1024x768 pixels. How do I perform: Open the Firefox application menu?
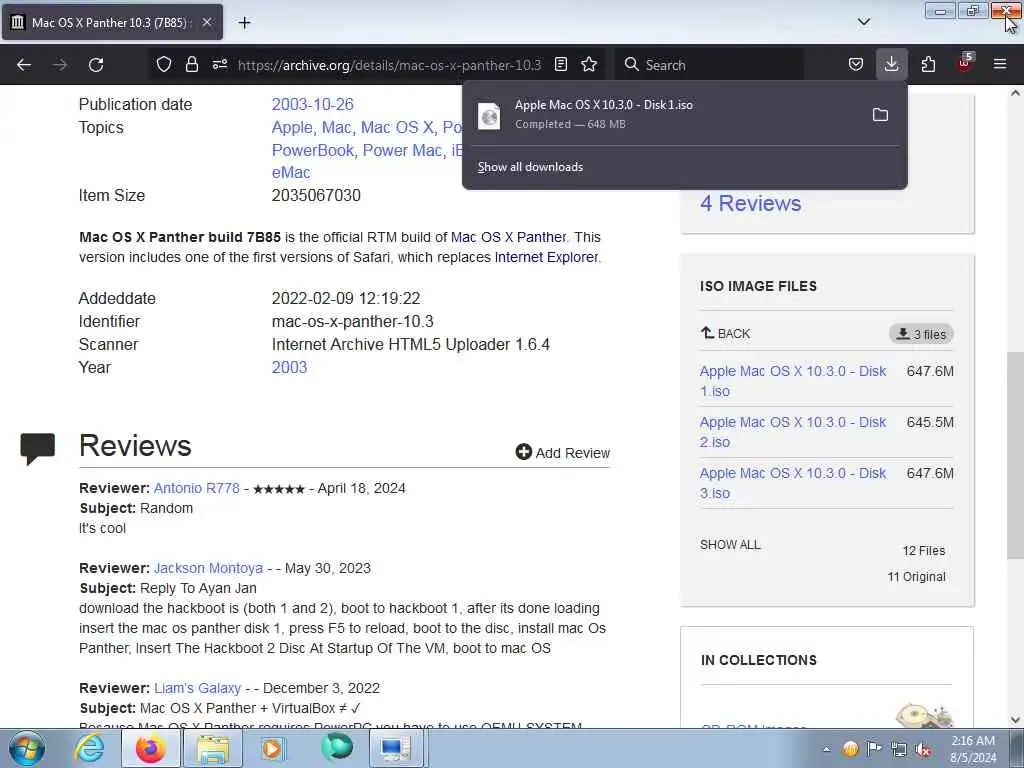[1000, 65]
